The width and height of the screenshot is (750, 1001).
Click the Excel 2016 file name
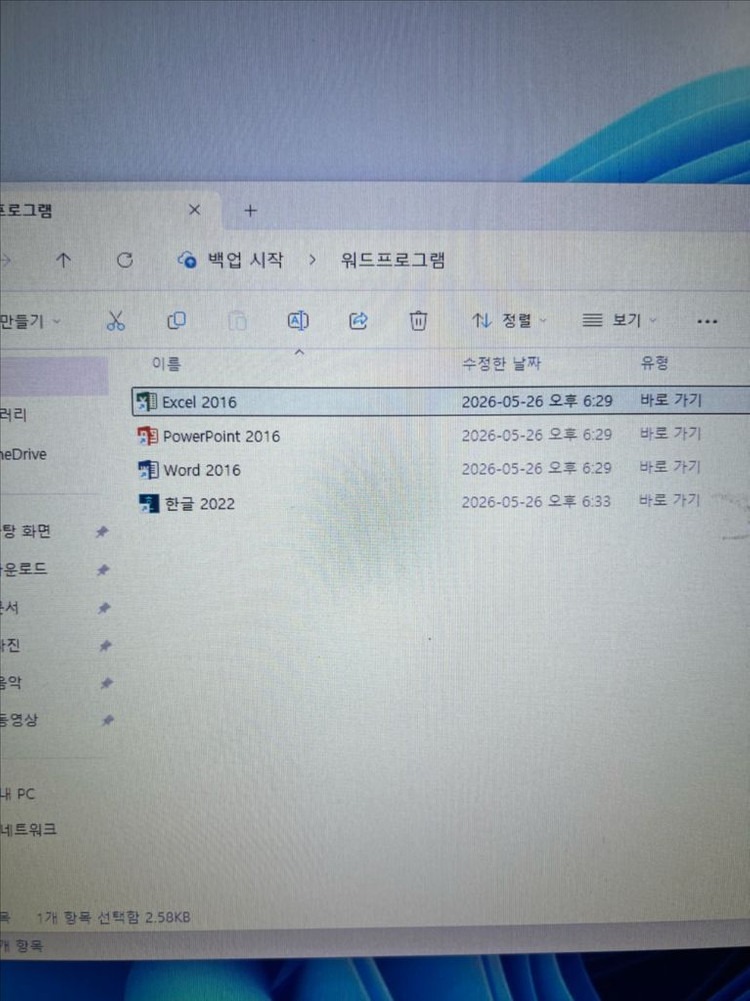tap(199, 402)
